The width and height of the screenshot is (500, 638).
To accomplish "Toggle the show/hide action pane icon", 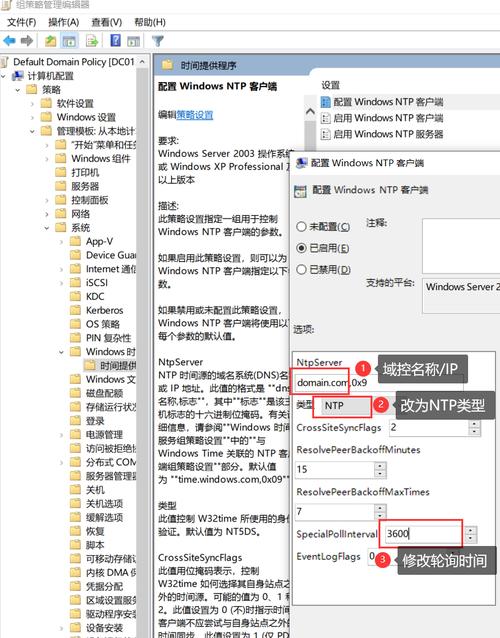I will click(133, 41).
